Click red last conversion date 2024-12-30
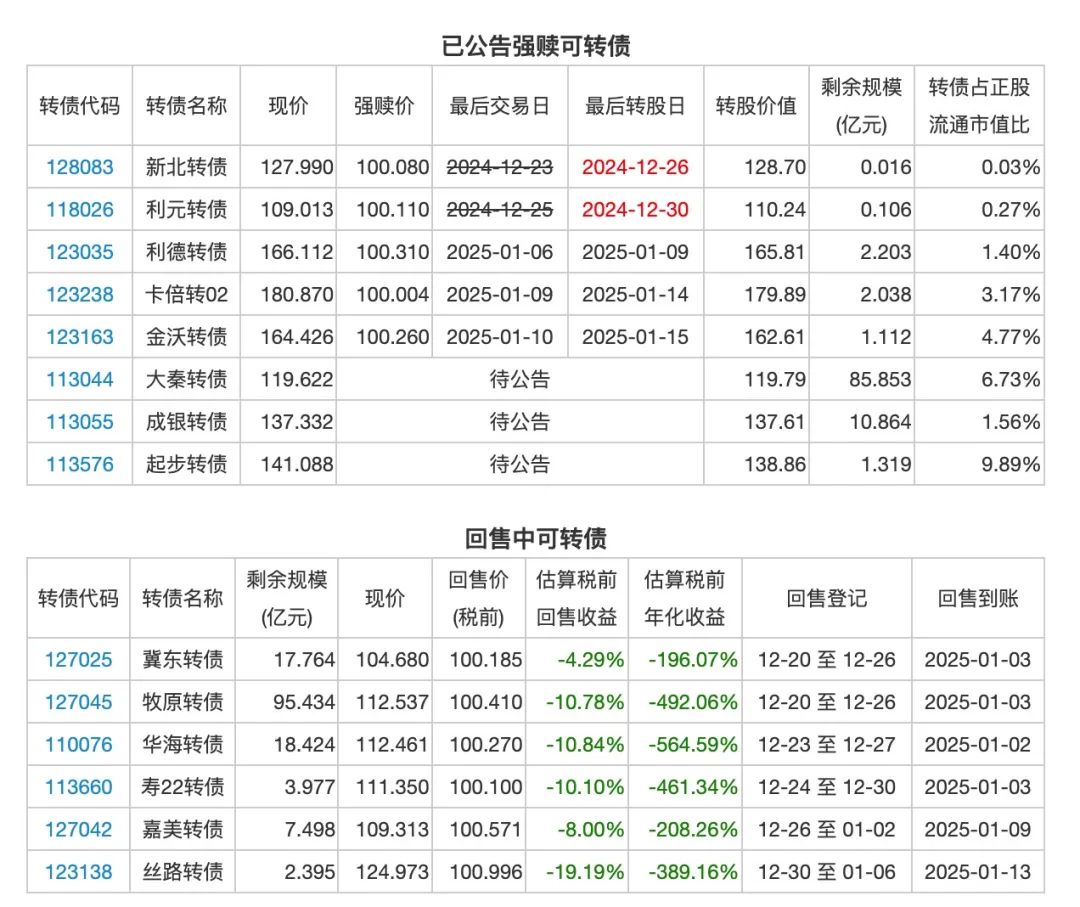The height and width of the screenshot is (907, 1080). coord(635,209)
